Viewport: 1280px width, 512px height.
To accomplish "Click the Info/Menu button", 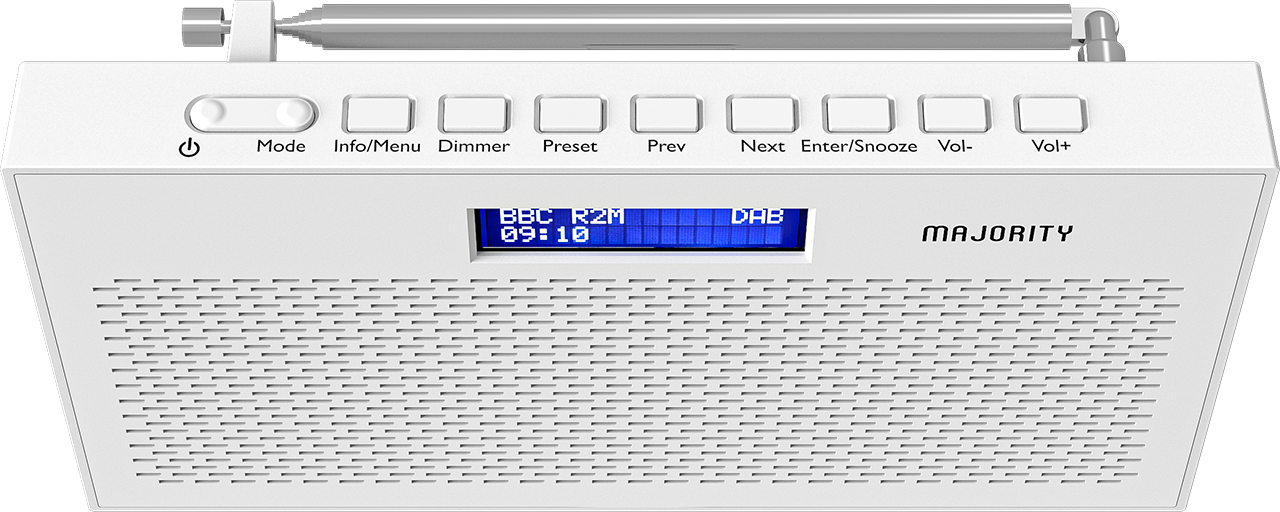I will pyautogui.click(x=378, y=114).
